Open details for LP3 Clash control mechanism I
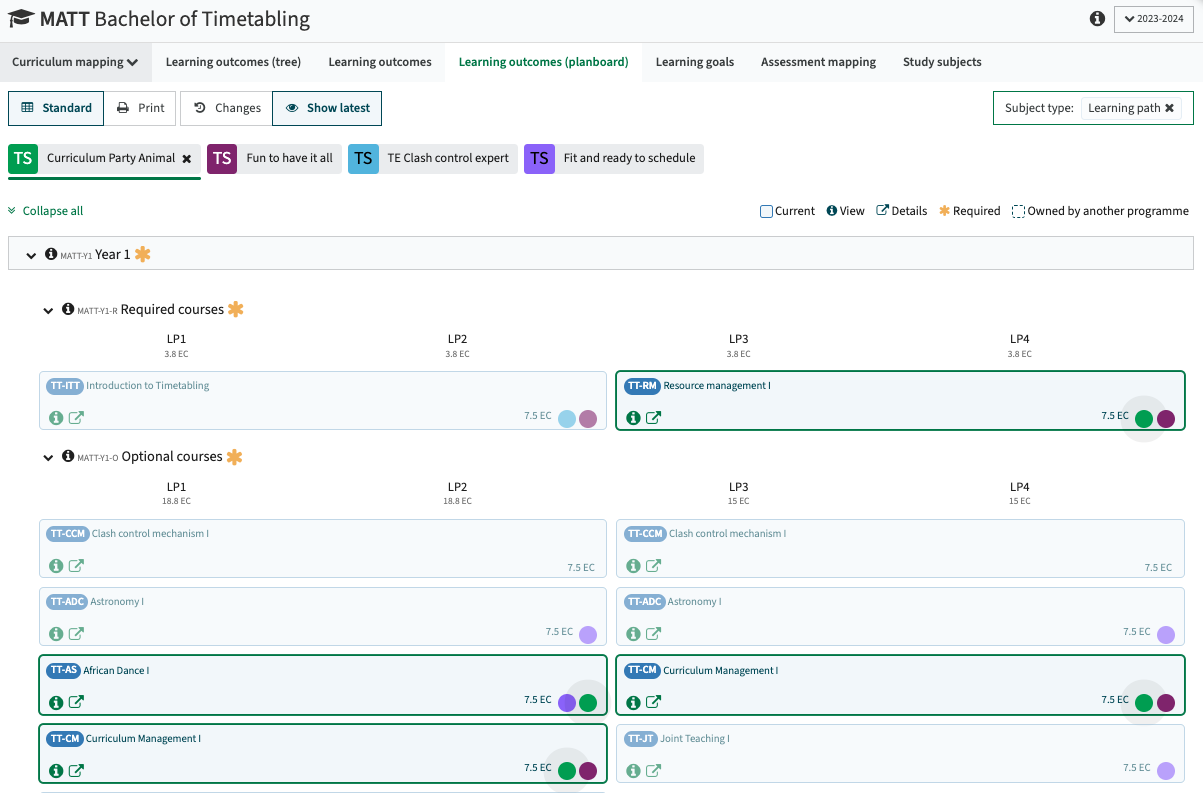Image resolution: width=1203 pixels, height=793 pixels. click(x=653, y=566)
